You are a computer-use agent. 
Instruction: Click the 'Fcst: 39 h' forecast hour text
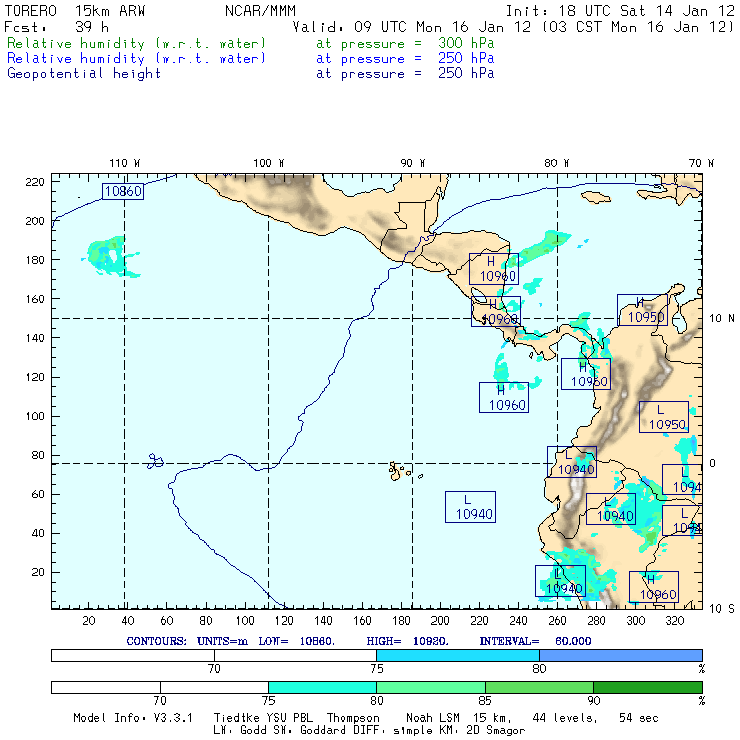coord(57,27)
